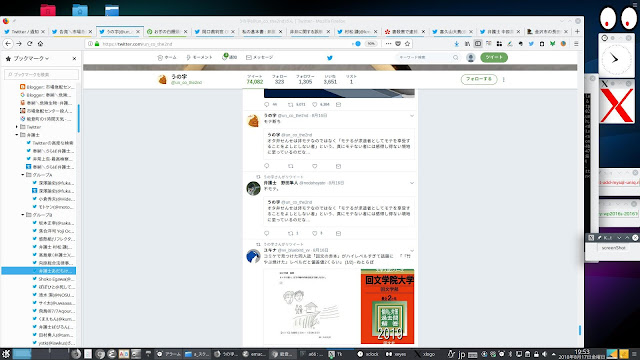Open the 'Twitterの高度な検索' bookmark
This screenshot has height=360, width=640.
50,143
